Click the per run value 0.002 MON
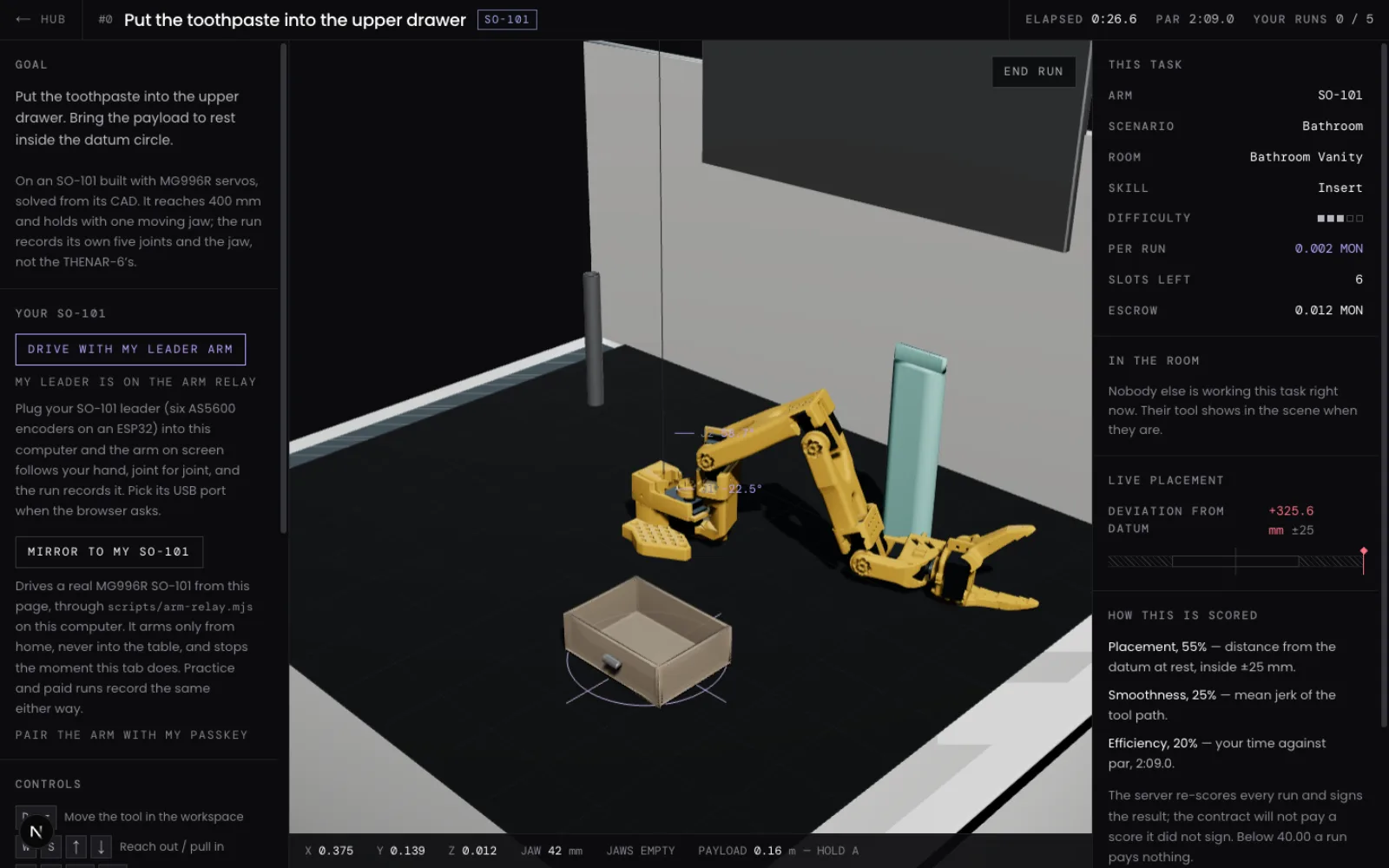Image resolution: width=1389 pixels, height=868 pixels. (1328, 248)
